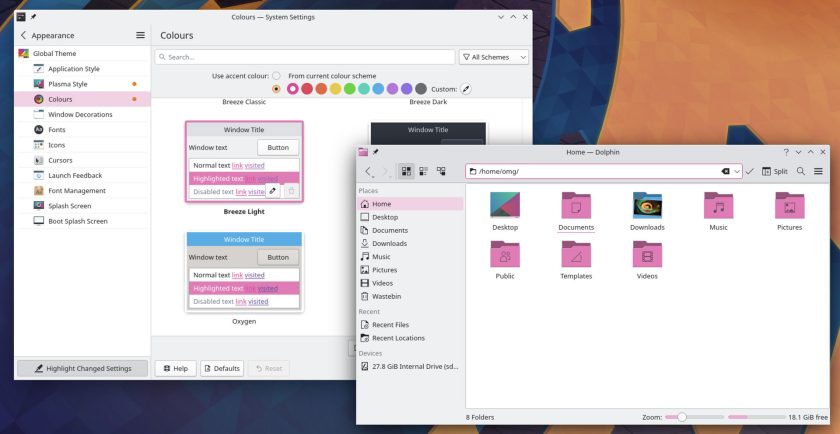Select Colours in the Appearance sidebar
This screenshot has width=840, height=434.
pyautogui.click(x=83, y=99)
